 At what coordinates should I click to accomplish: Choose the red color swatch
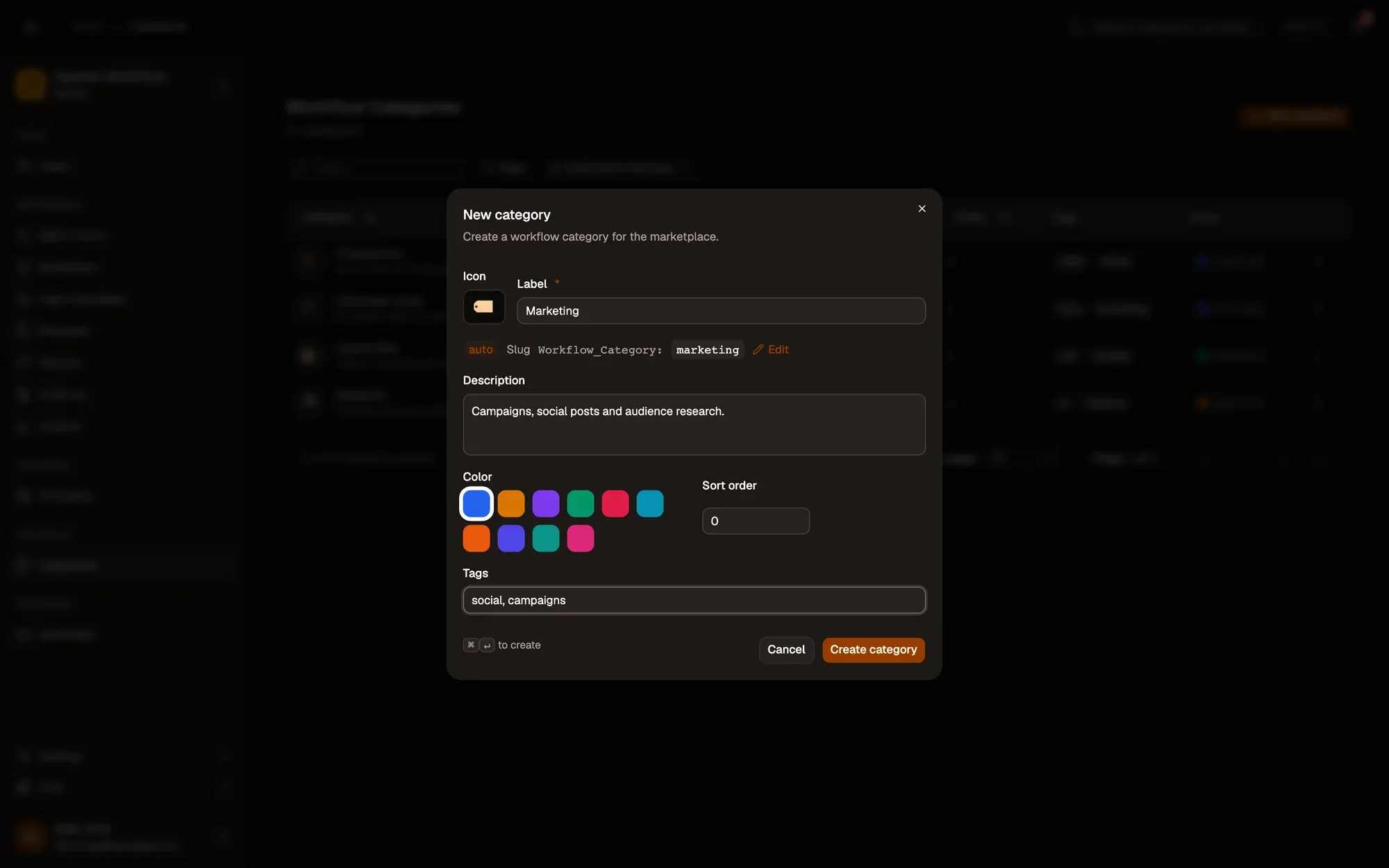point(615,503)
